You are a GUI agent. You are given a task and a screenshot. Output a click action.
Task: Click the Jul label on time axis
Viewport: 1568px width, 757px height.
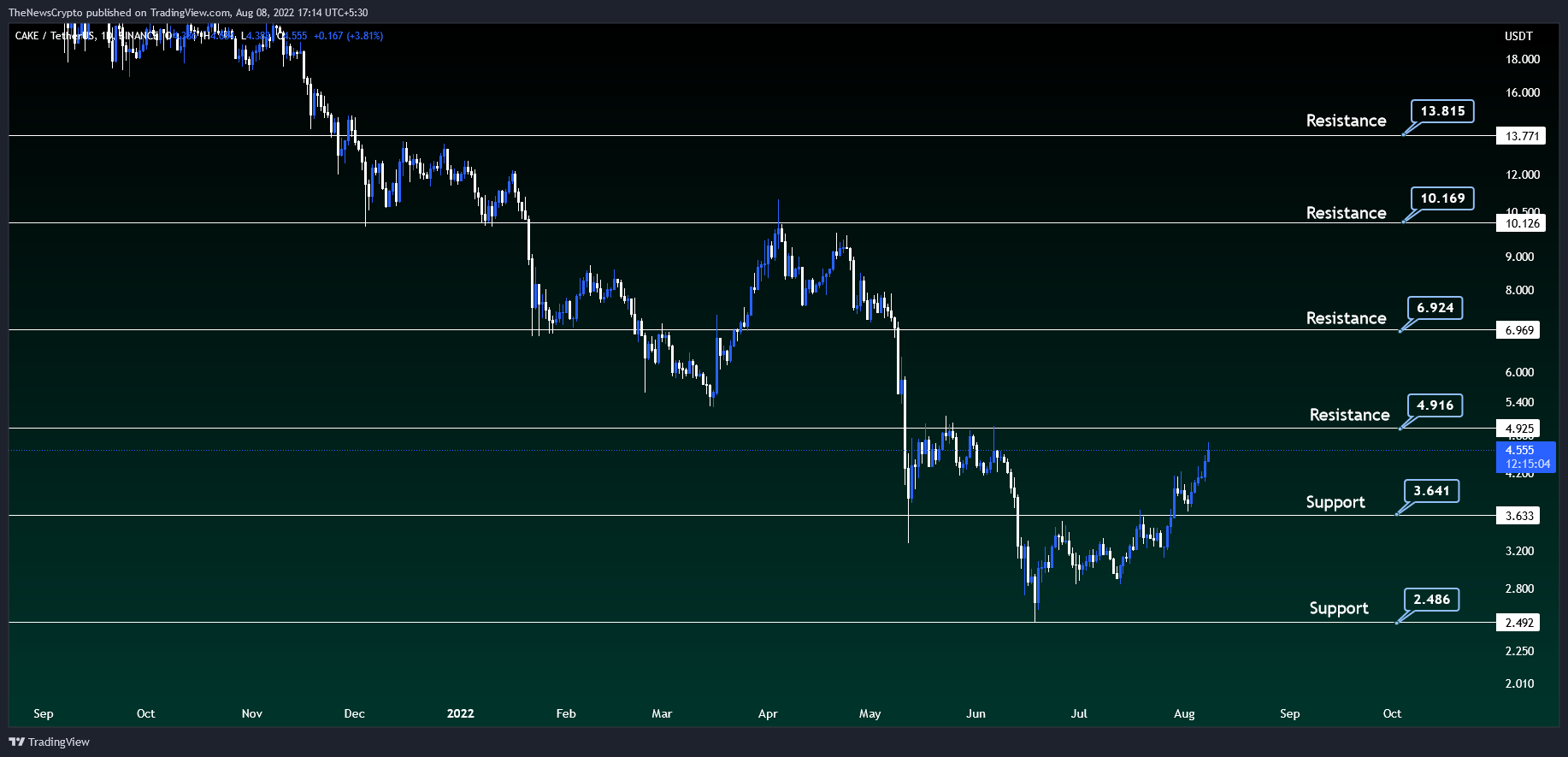point(1079,713)
